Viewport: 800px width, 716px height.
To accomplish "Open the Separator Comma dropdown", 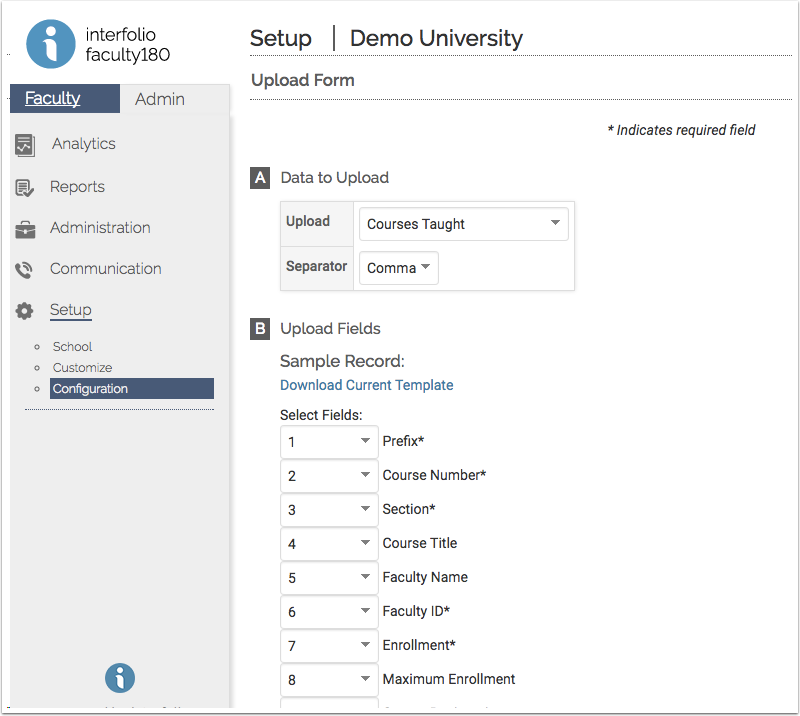I will (x=398, y=268).
